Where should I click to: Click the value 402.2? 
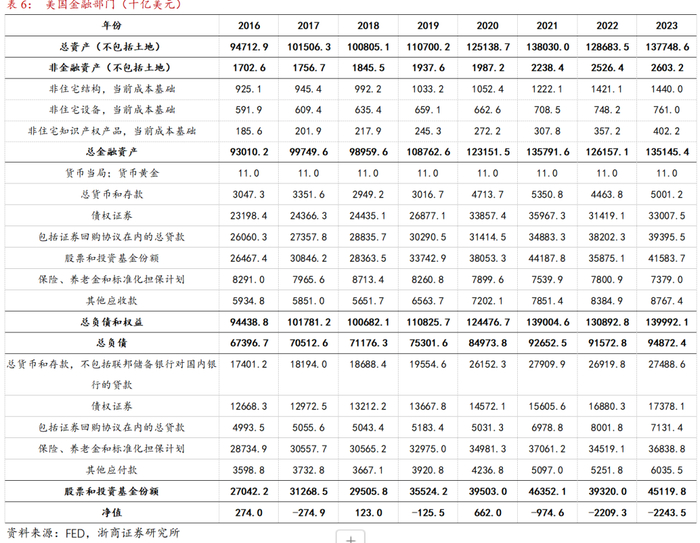pyautogui.click(x=667, y=131)
